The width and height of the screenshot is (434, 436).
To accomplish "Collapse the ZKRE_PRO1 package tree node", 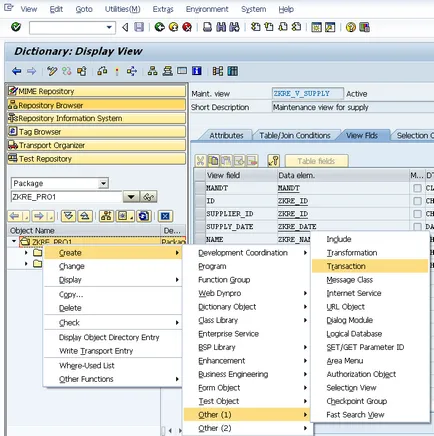I will [14, 241].
